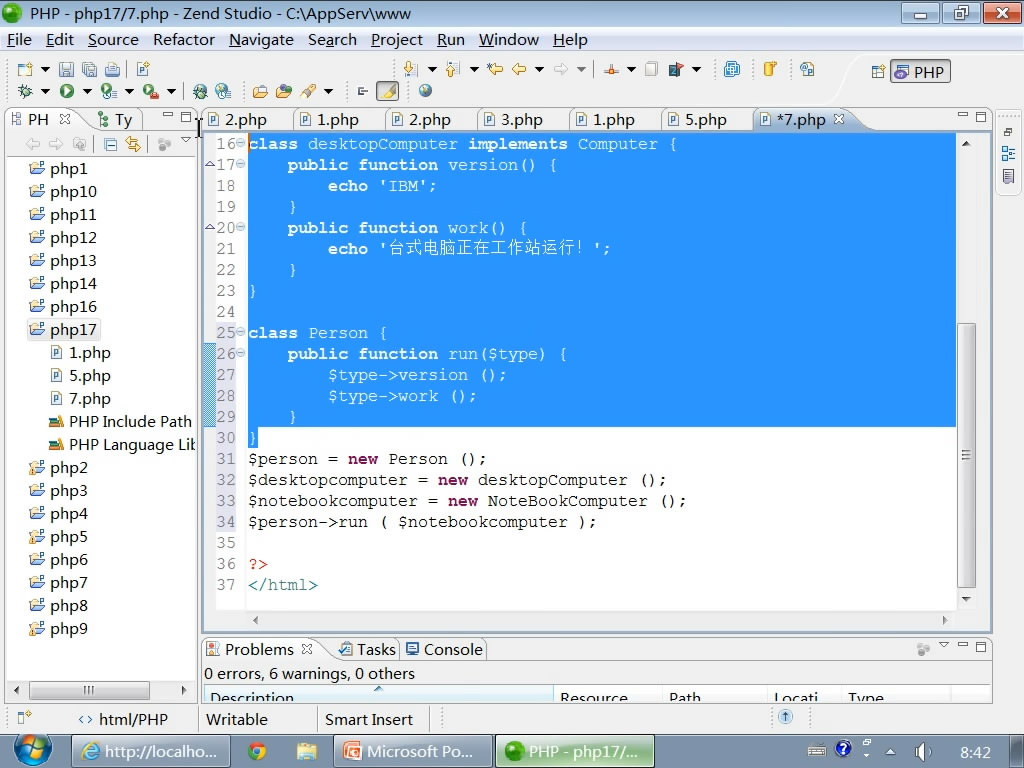The image size is (1024, 768).
Task: Toggle Link with Editor in PHP Explorer
Action: coord(133,144)
